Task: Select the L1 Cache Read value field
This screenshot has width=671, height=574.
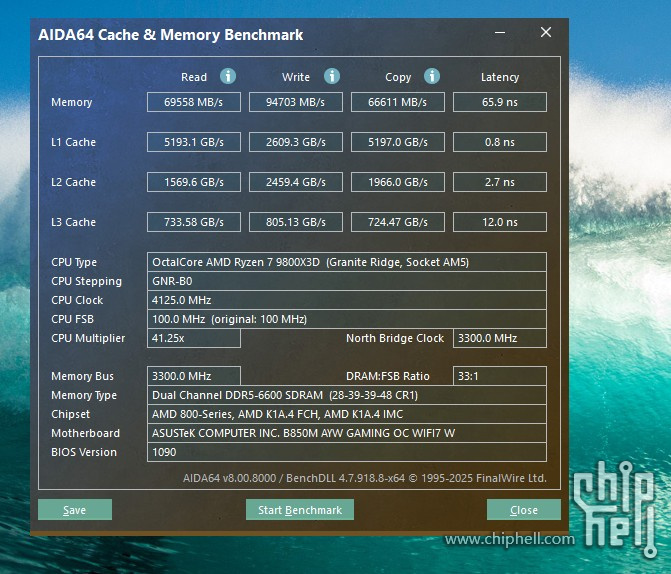Action: click(194, 142)
